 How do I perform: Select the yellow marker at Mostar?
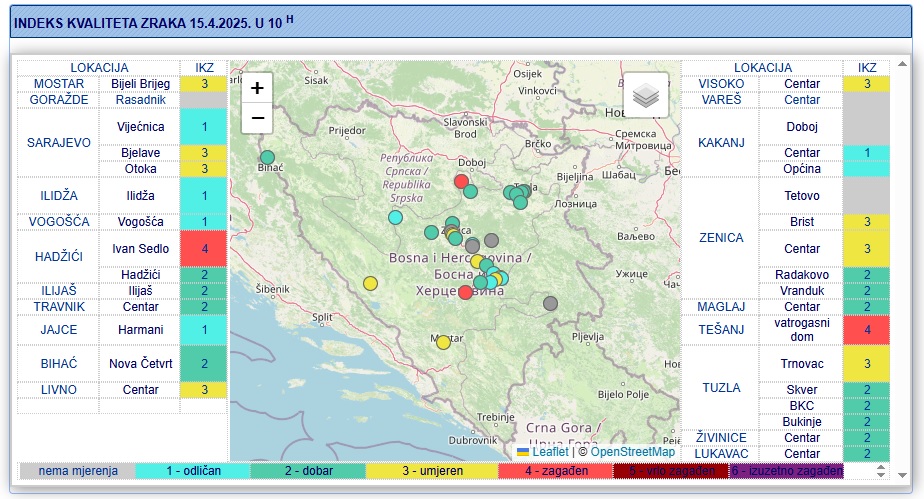443,342
